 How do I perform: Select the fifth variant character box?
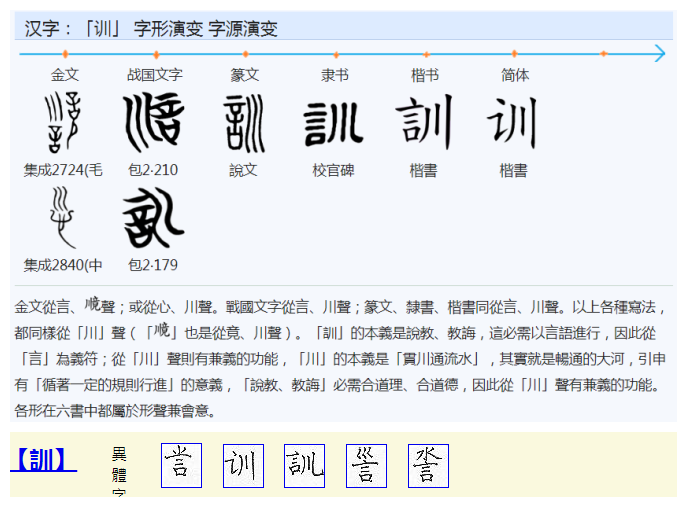[x=428, y=465]
